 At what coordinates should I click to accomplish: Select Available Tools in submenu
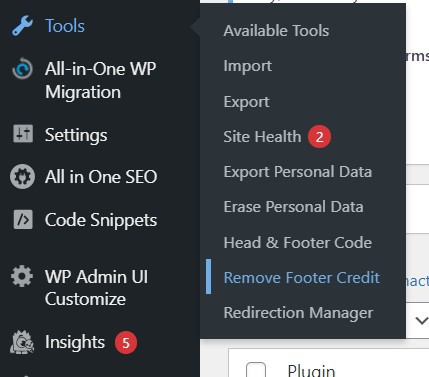coord(276,31)
